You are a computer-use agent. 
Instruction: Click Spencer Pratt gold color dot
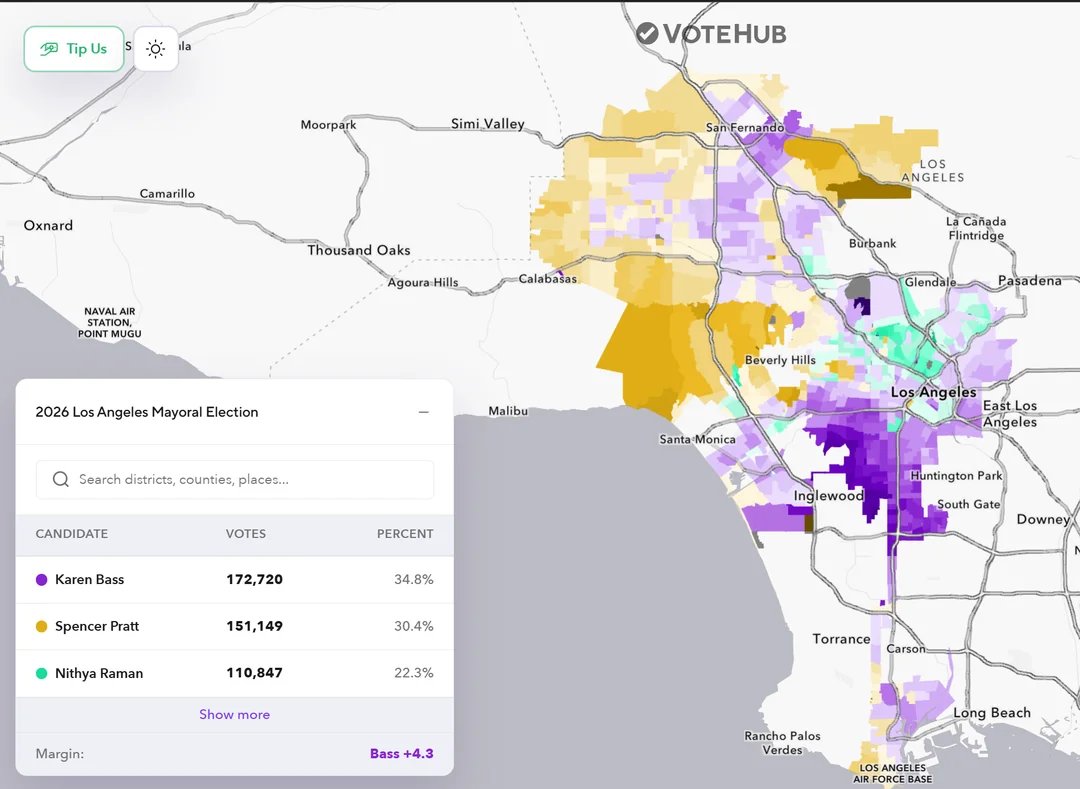point(41,627)
